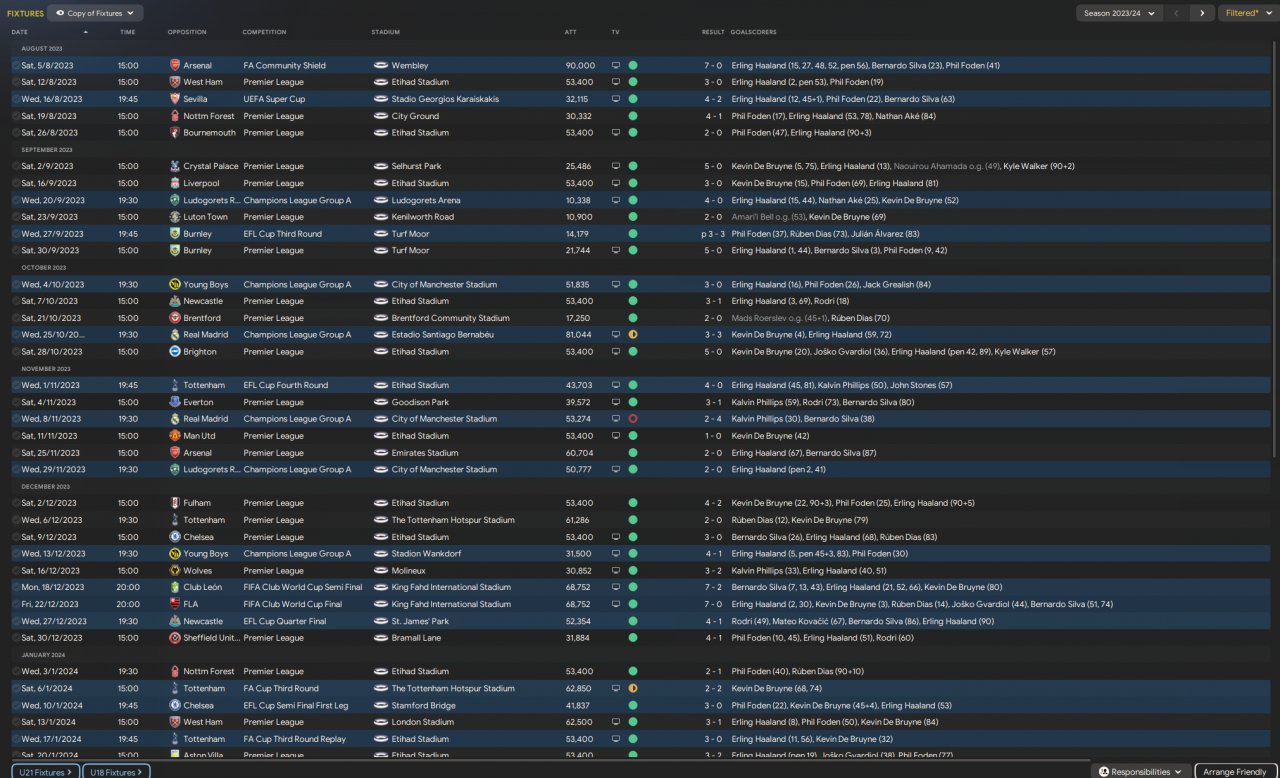1280x778 pixels.
Task: Open the Estadio Santiago Bernabéu stadium link
Action: coord(442,335)
